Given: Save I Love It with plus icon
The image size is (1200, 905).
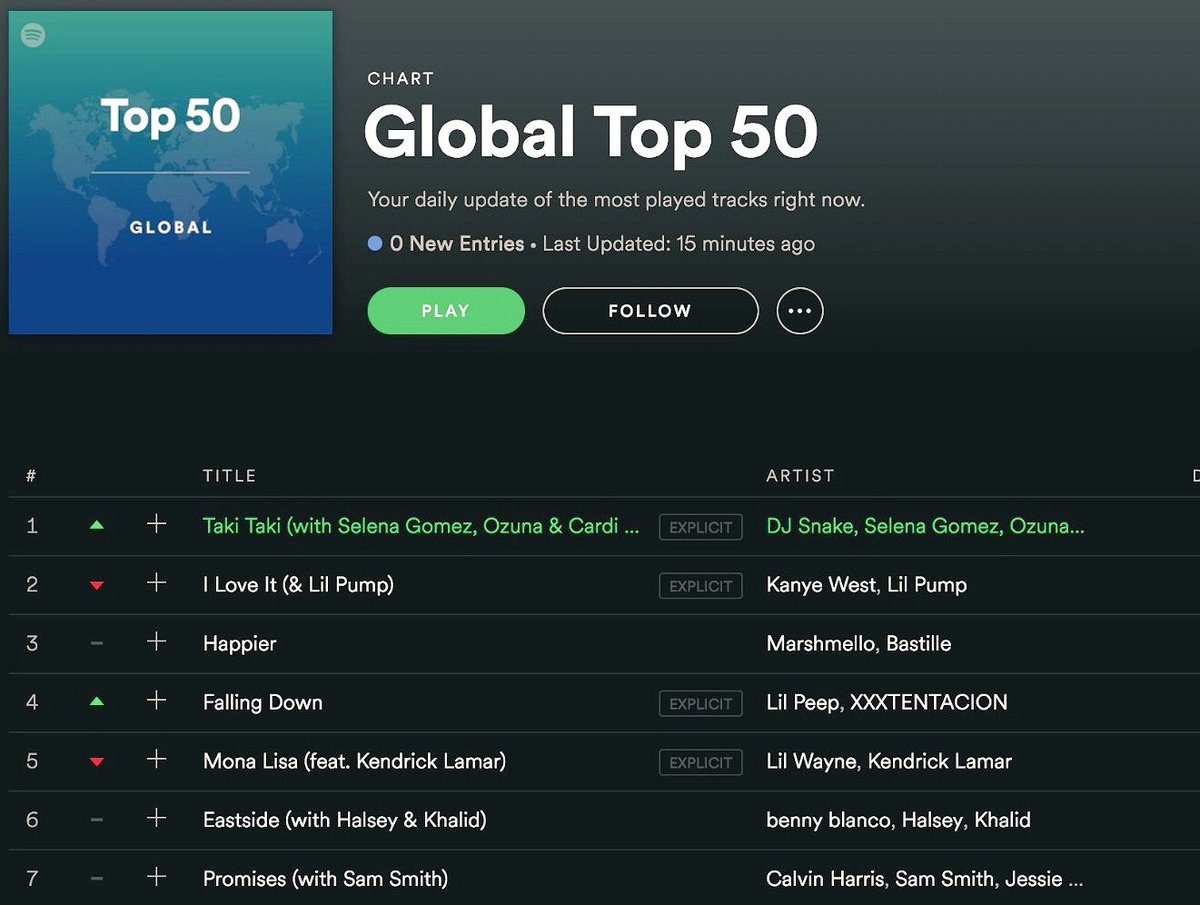Looking at the screenshot, I should tap(156, 583).
